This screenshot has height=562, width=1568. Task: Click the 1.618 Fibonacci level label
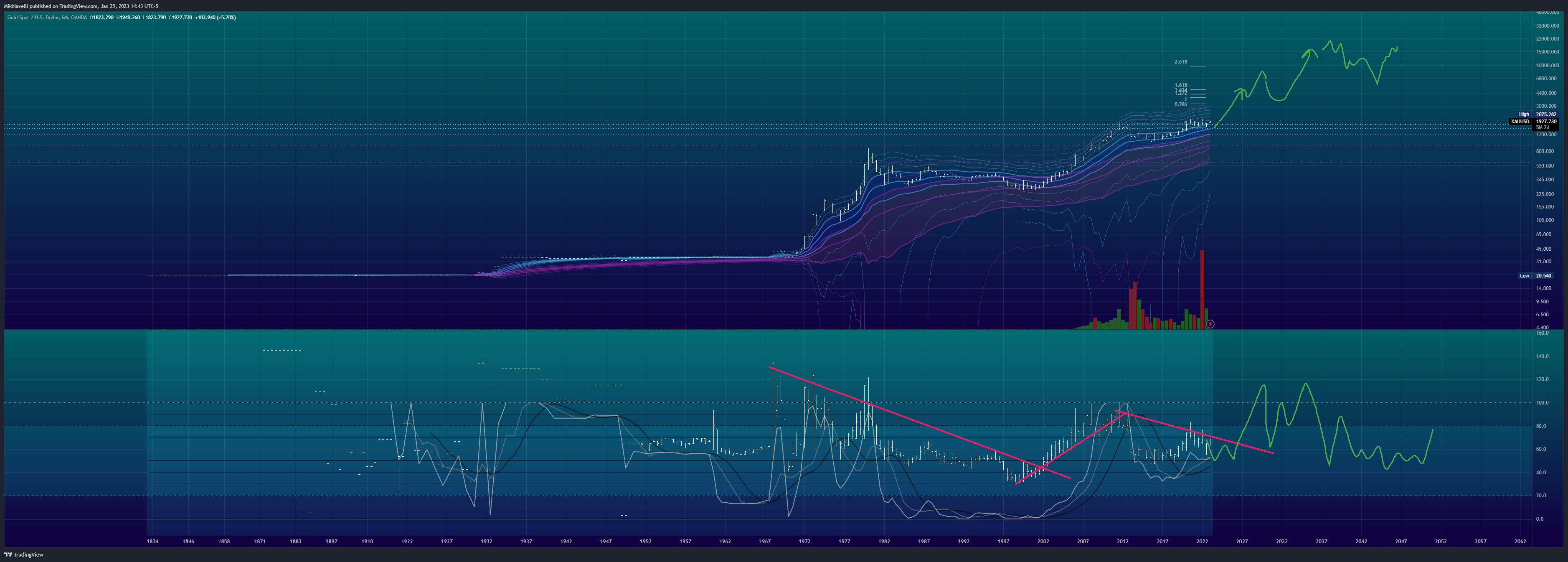1181,86
